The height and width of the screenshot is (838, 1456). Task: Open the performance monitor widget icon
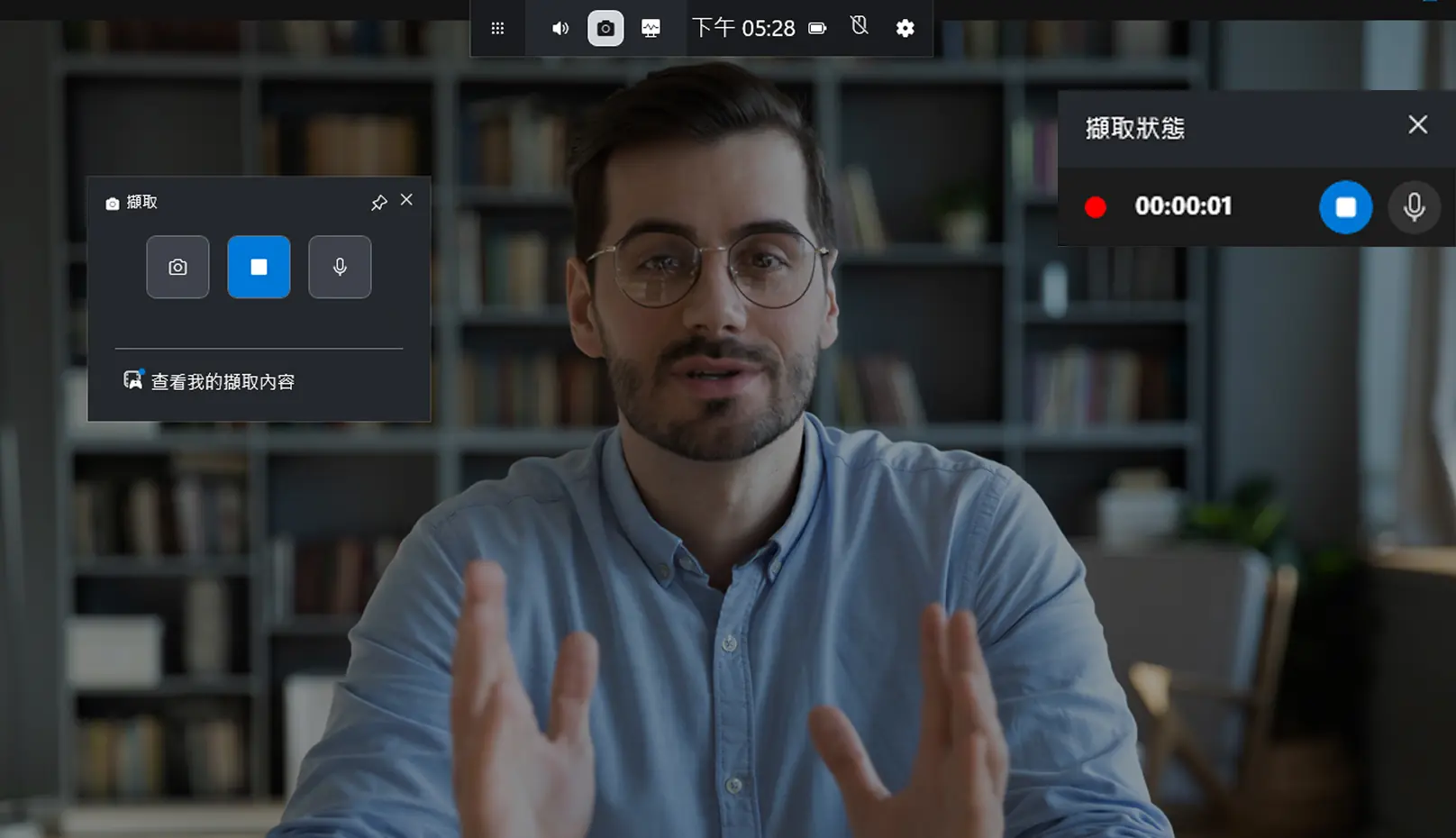(651, 28)
